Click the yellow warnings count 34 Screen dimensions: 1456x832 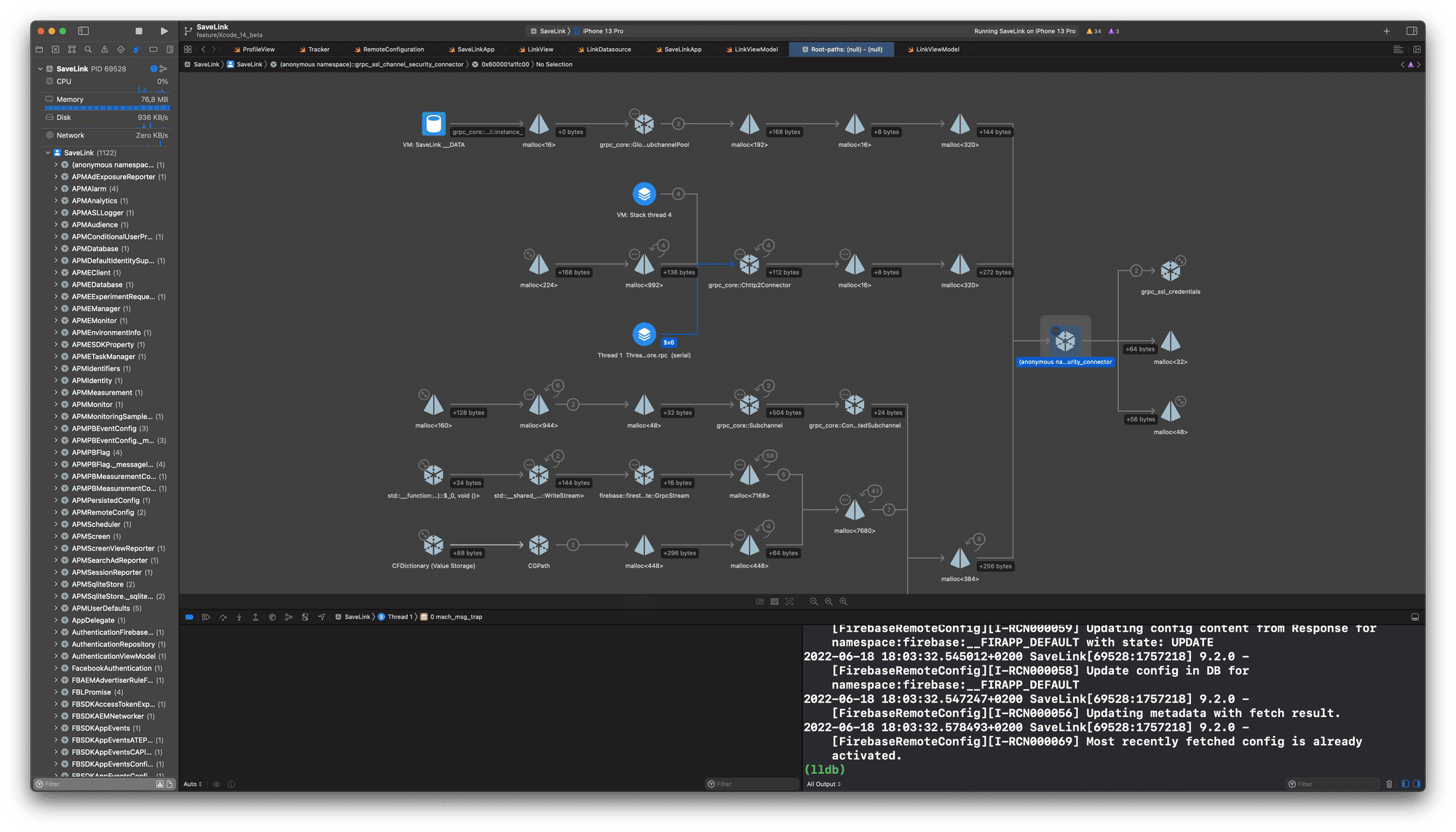[1093, 31]
